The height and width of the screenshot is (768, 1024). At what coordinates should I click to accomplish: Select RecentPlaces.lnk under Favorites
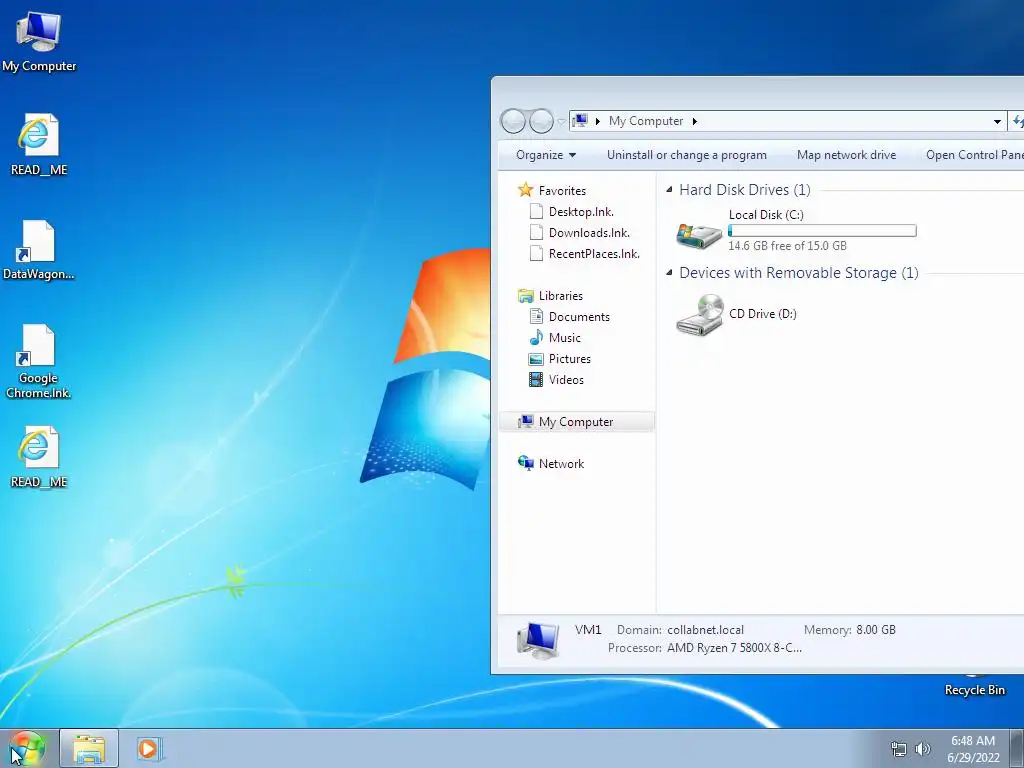click(594, 253)
